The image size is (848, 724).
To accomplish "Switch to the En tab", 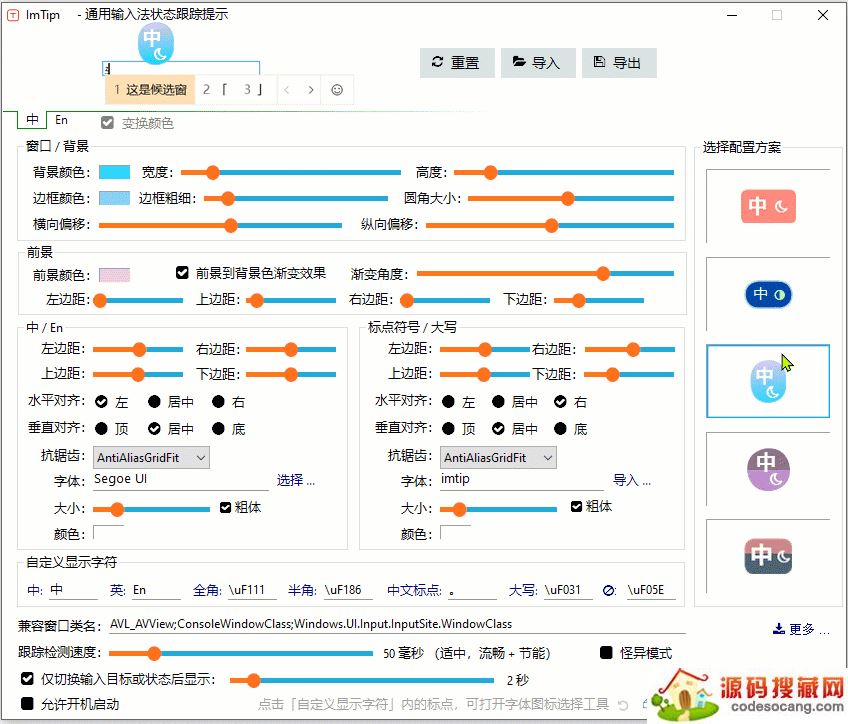I will pos(62,120).
